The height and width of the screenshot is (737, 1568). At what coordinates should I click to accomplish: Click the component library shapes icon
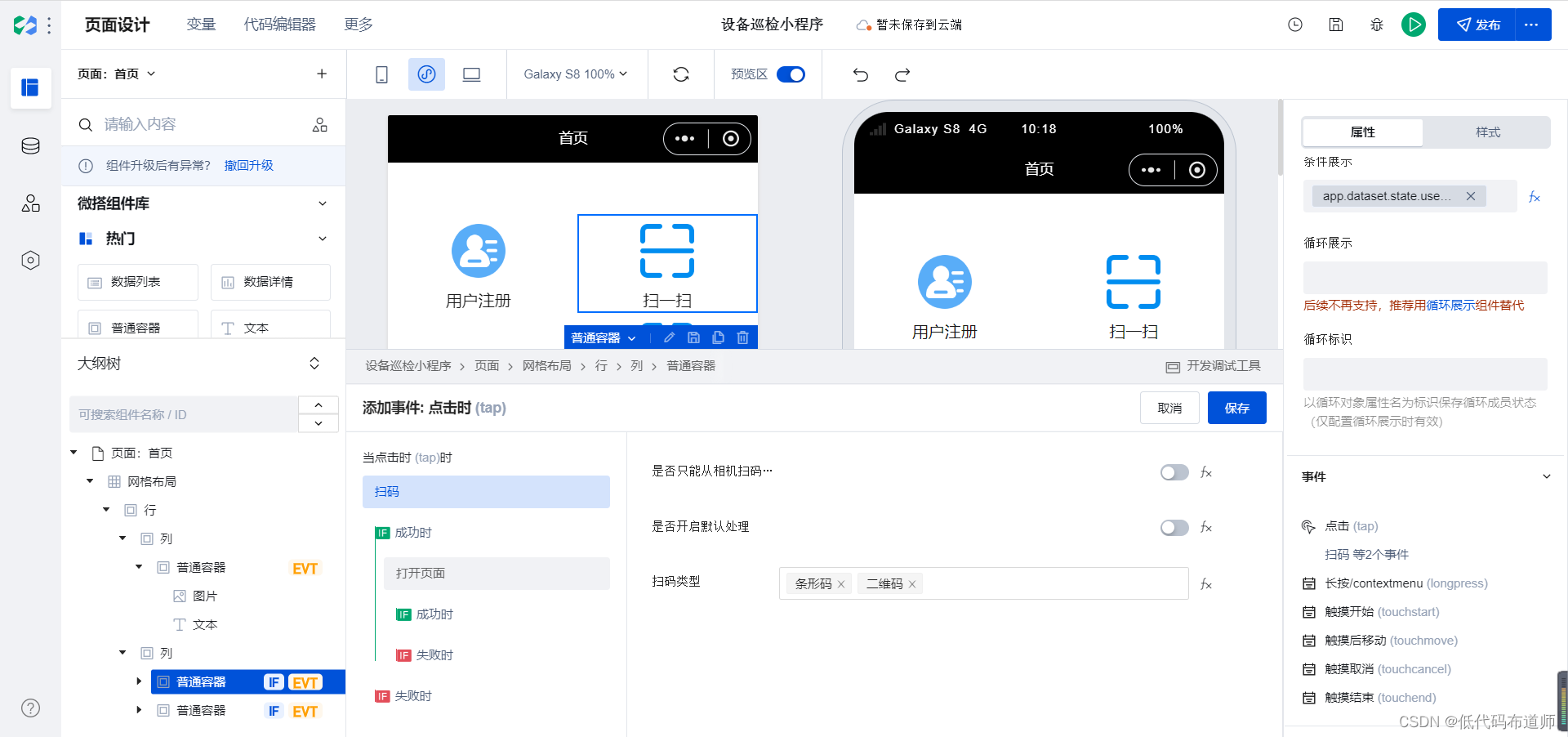320,125
